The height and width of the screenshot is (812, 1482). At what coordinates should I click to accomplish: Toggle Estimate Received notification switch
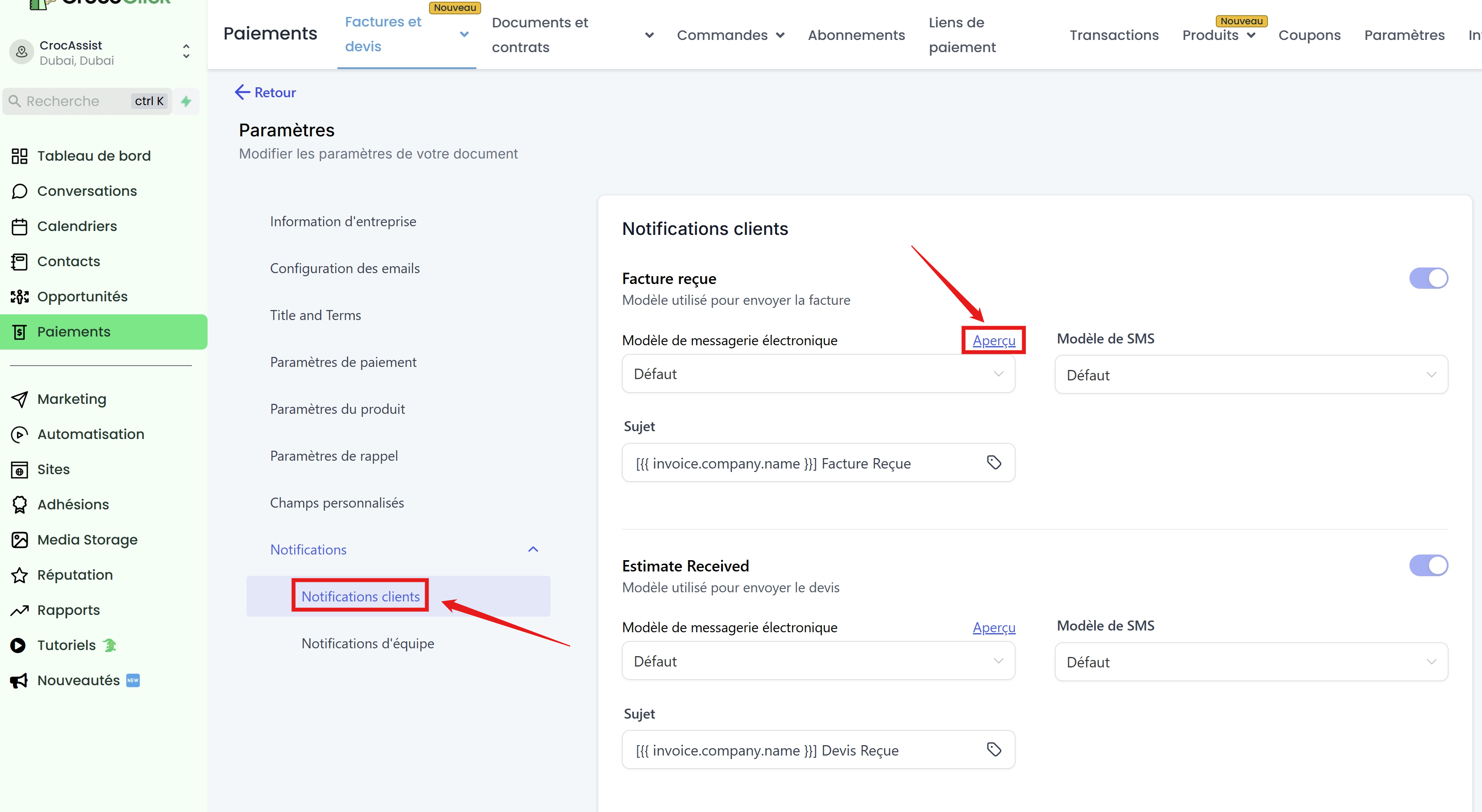(x=1428, y=566)
